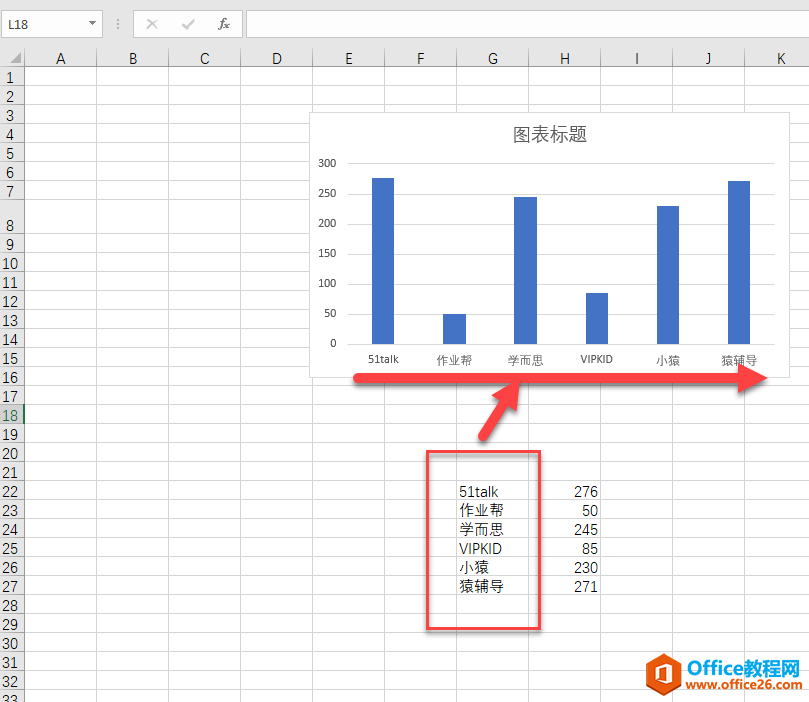Open the Name Box dropdown arrow
The height and width of the screenshot is (702, 809).
click(93, 24)
